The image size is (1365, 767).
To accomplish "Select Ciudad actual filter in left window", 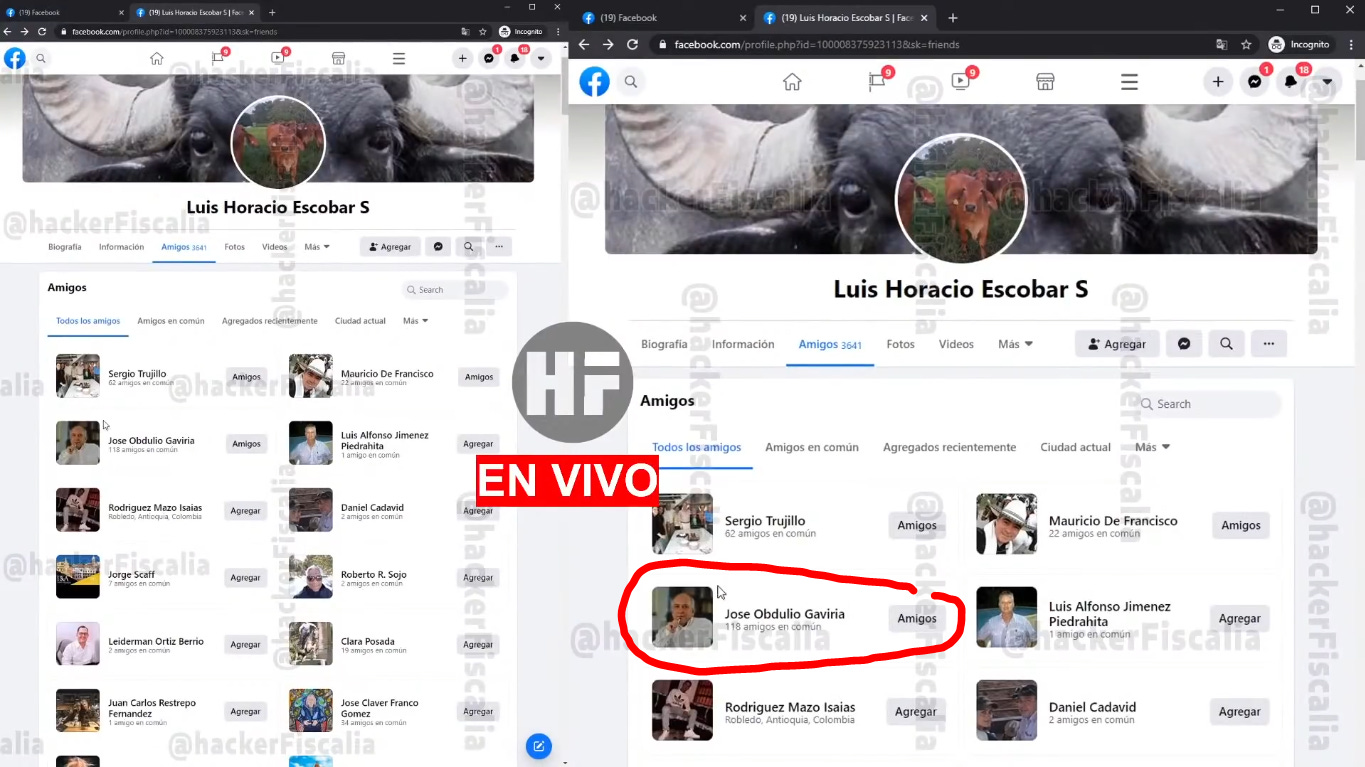I will 361,321.
